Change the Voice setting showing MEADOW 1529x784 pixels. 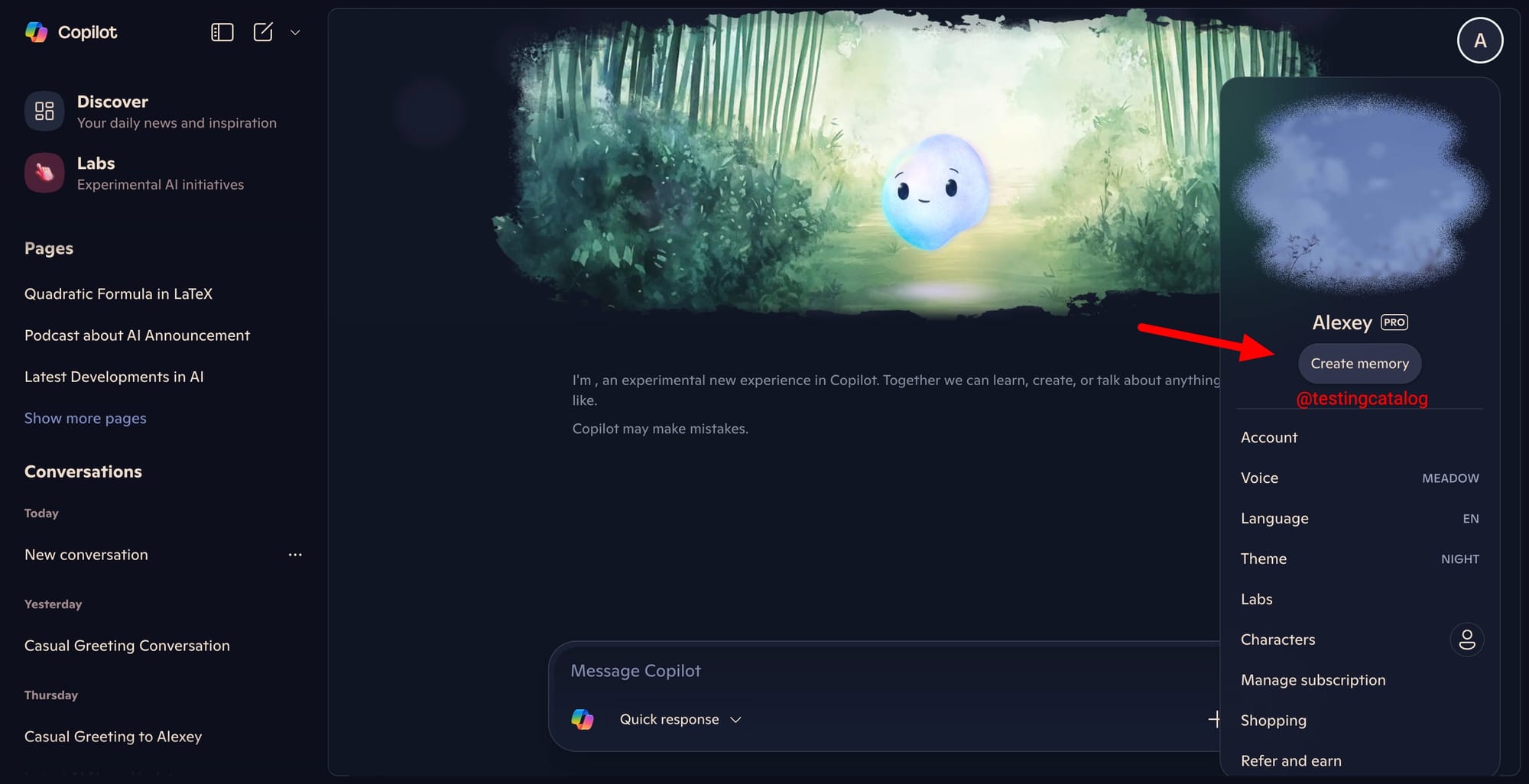point(1359,478)
